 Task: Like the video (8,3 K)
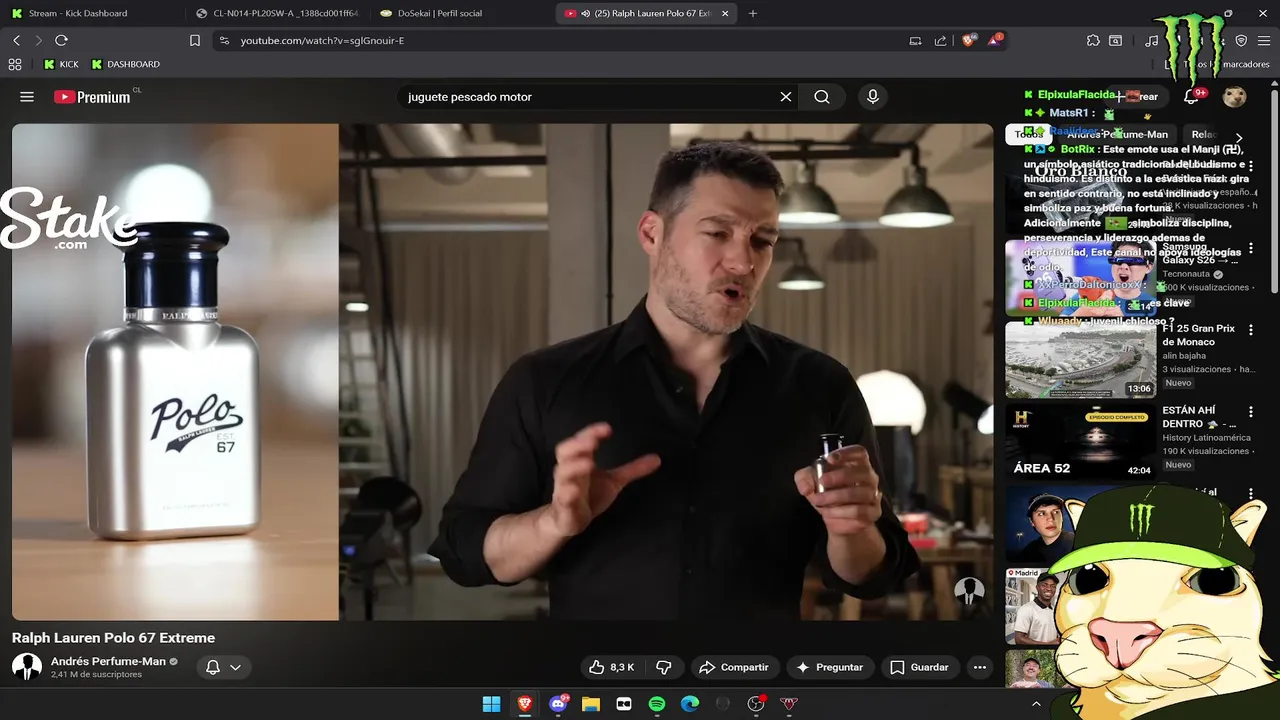(612, 667)
